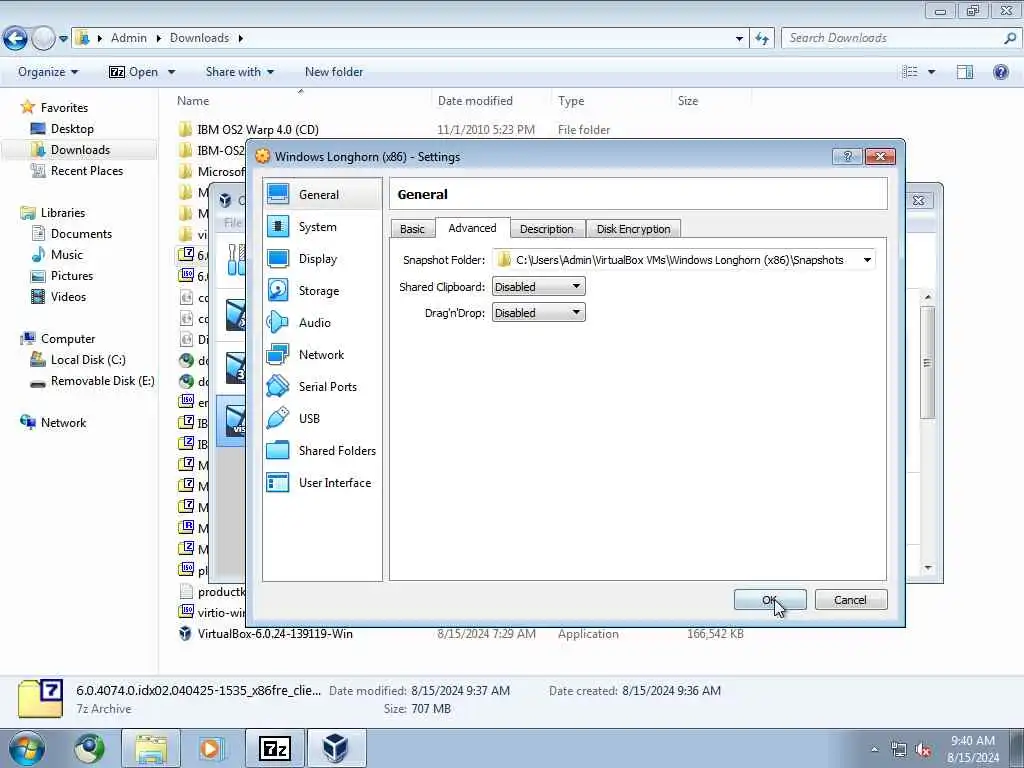Click the Explorer help icon

[x=1000, y=72]
